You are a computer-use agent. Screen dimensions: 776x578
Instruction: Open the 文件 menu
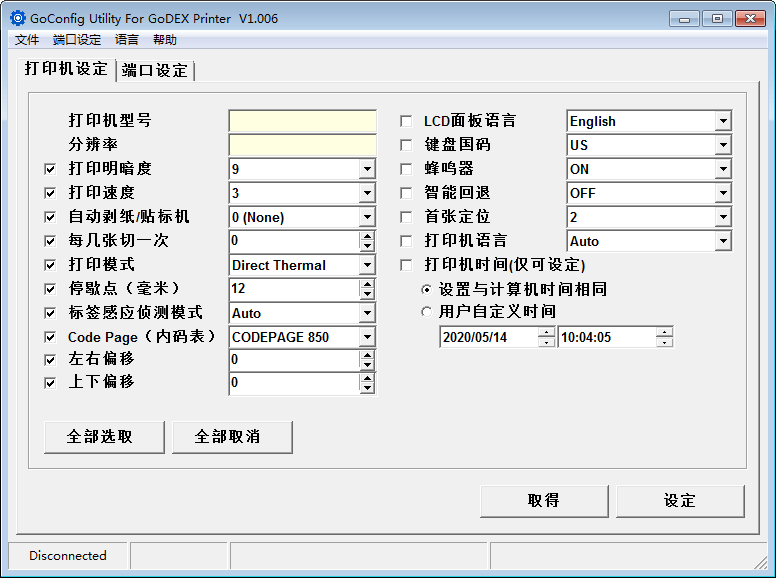(26, 40)
